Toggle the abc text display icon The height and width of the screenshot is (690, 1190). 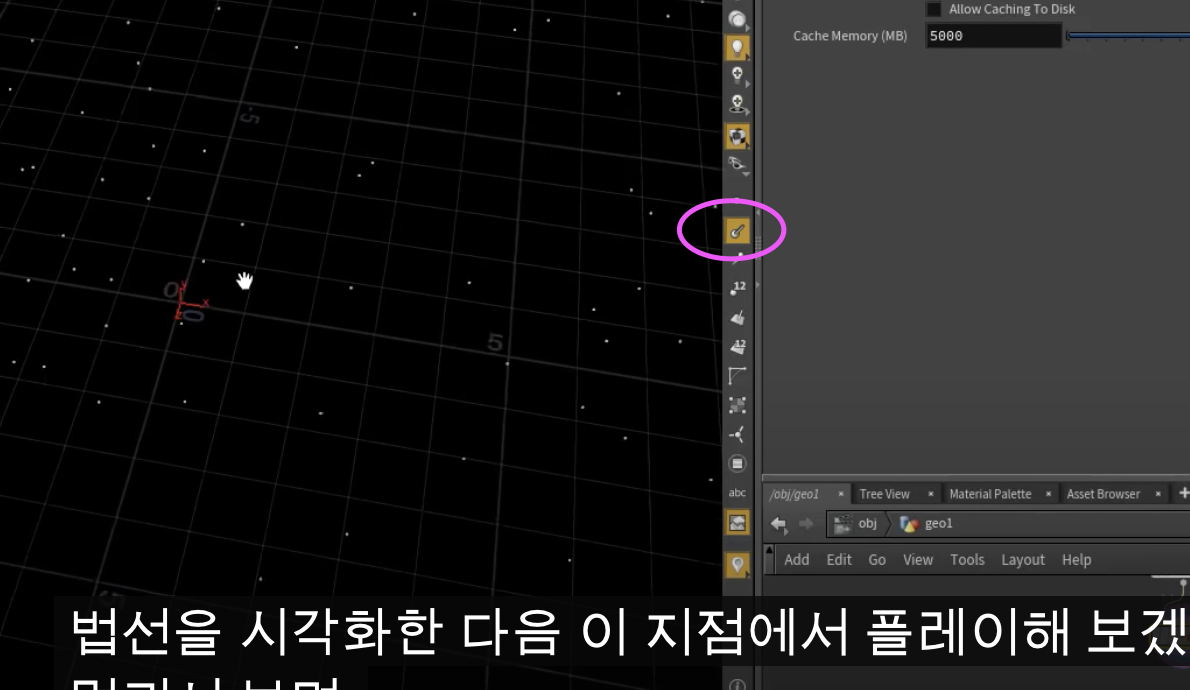[737, 493]
